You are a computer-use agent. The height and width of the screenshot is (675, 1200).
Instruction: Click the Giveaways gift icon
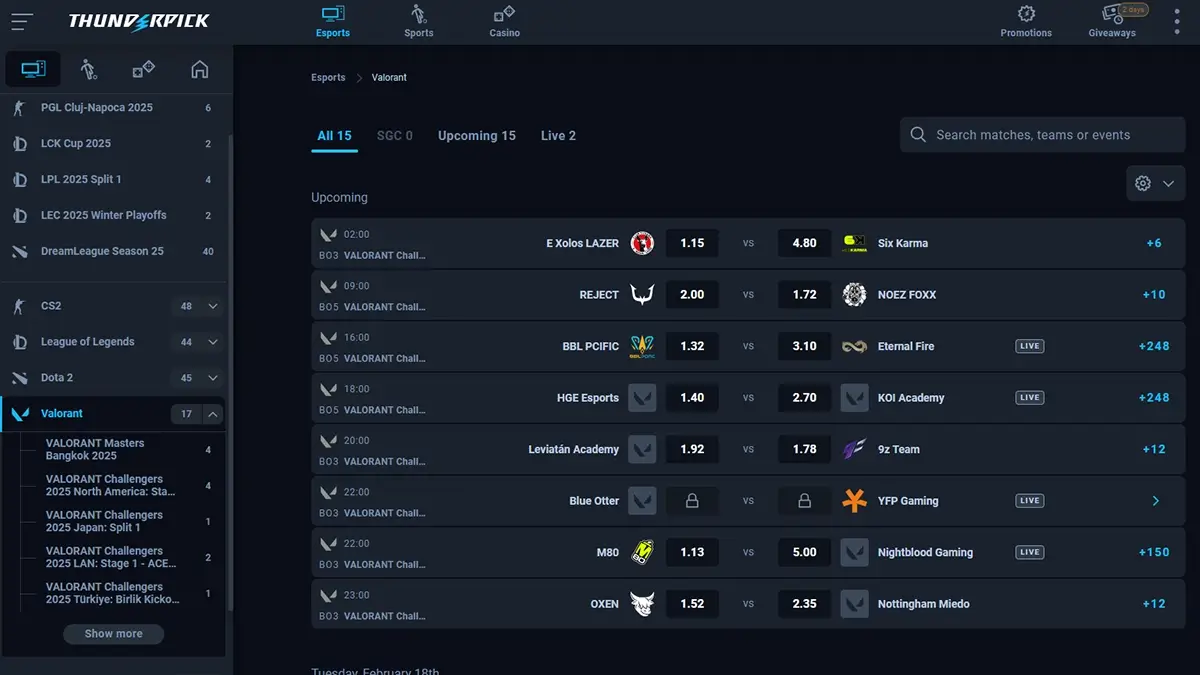click(x=1112, y=16)
